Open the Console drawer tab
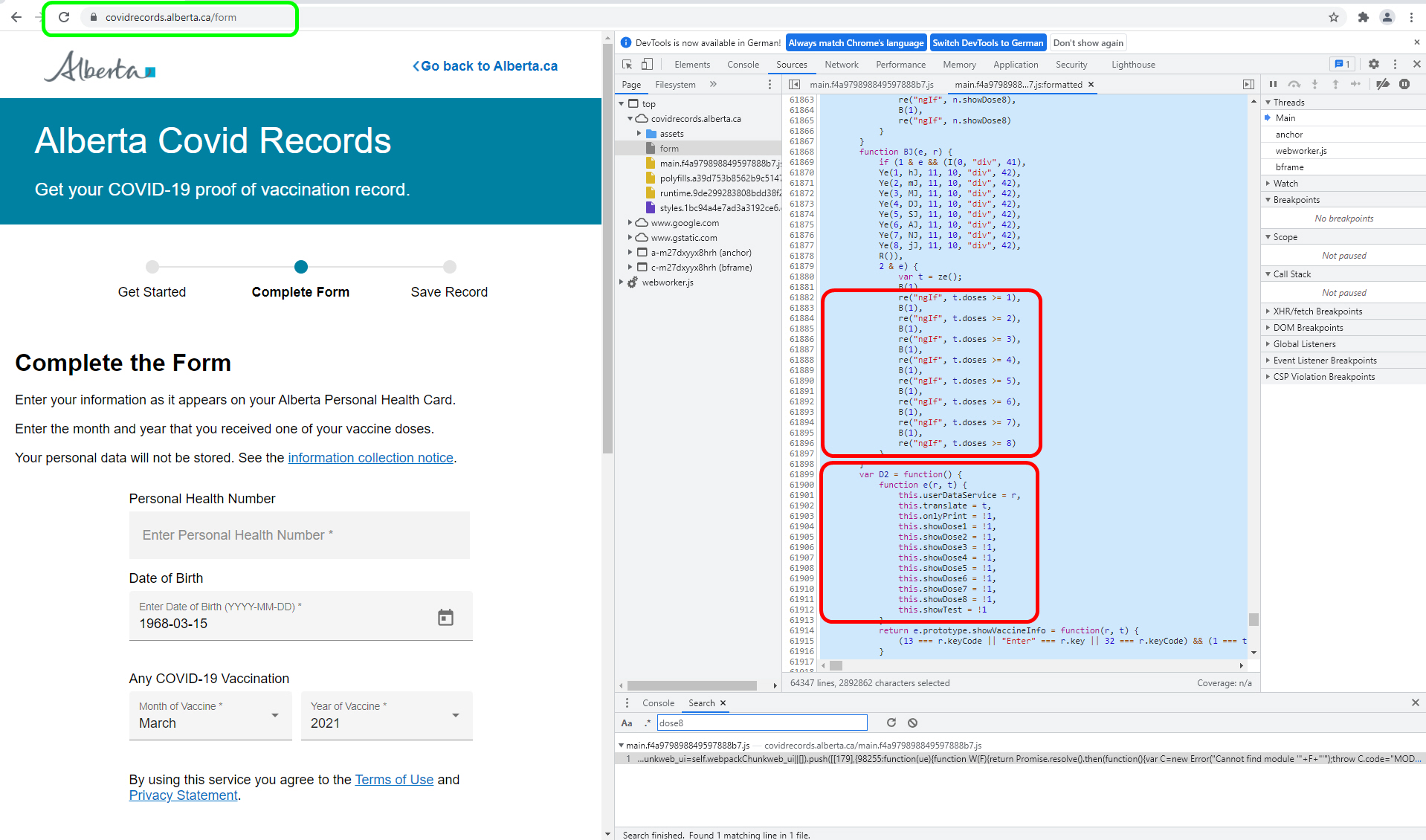1426x840 pixels. 658,703
